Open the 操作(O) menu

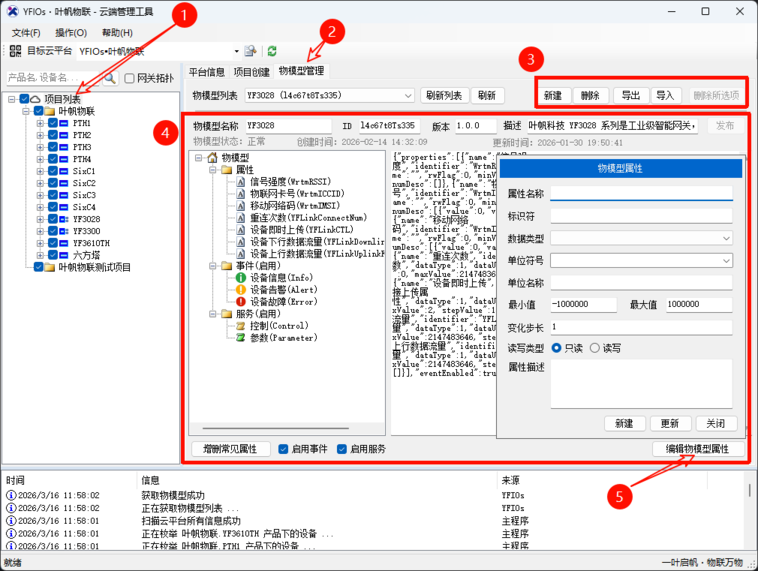71,33
